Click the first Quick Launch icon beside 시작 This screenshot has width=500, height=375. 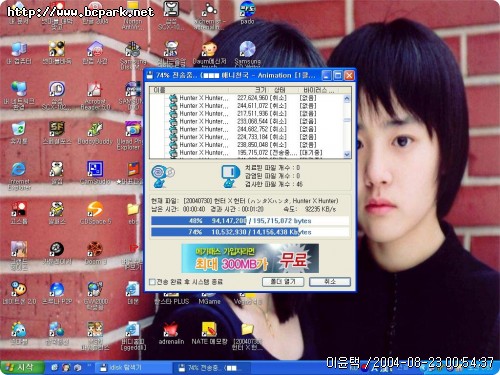click(x=55, y=368)
